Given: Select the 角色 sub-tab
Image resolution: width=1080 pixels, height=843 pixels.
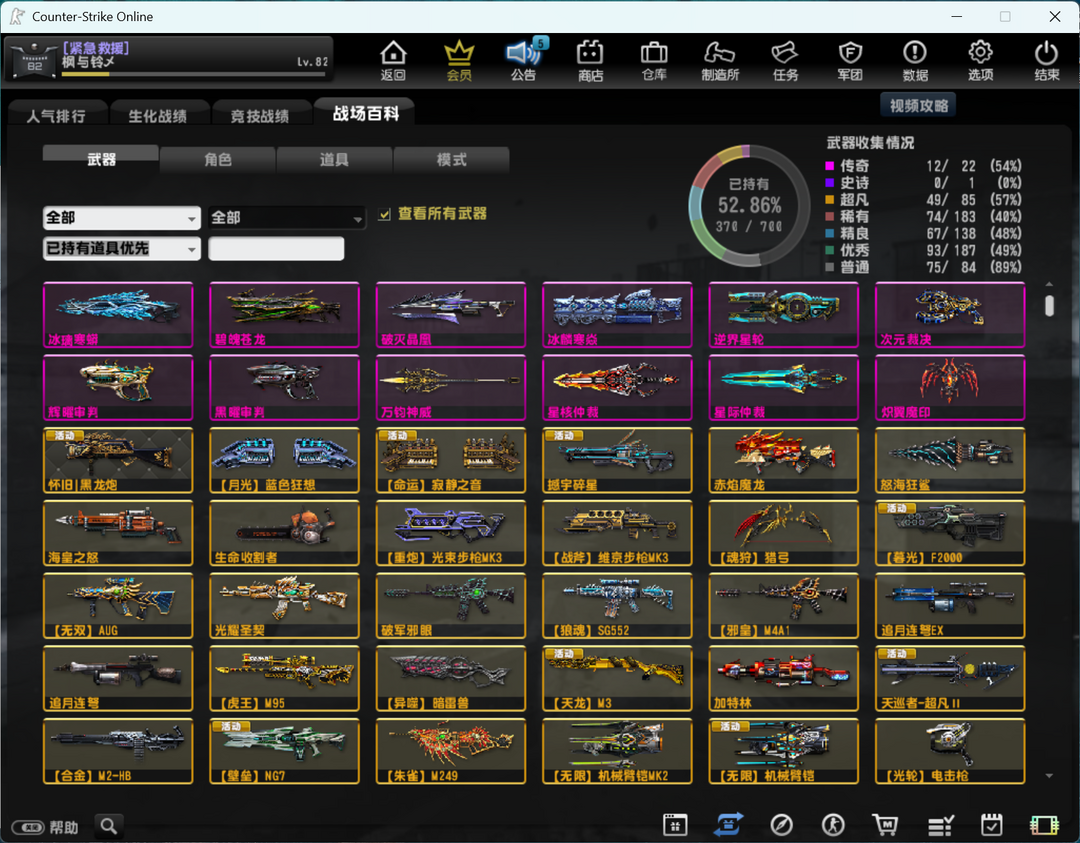Looking at the screenshot, I should (218, 159).
